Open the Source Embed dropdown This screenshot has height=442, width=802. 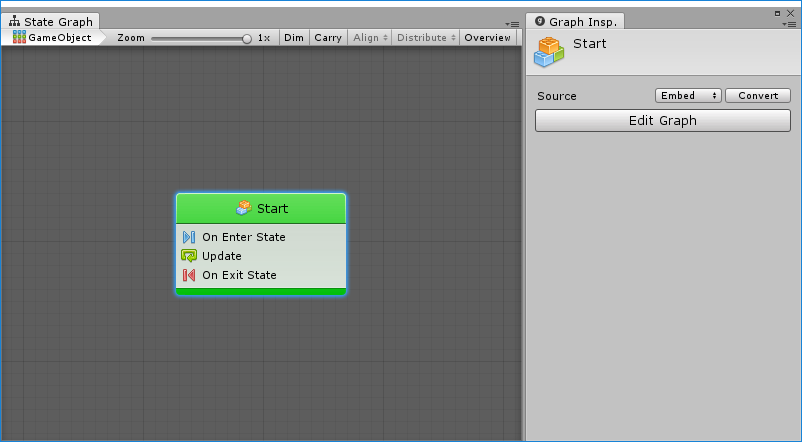[688, 96]
